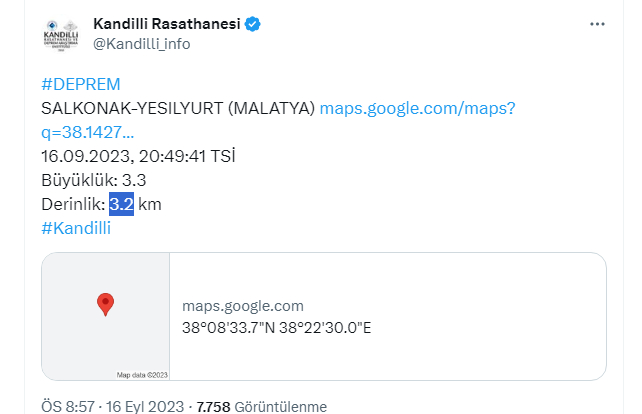Click the SALKONAK-YESILYURT (MALATYA) location text
Screen dimensions: 642x414
(x=178, y=108)
